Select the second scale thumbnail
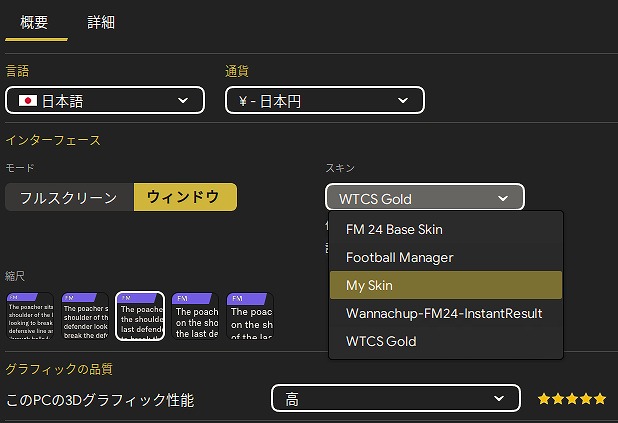 click(x=85, y=316)
